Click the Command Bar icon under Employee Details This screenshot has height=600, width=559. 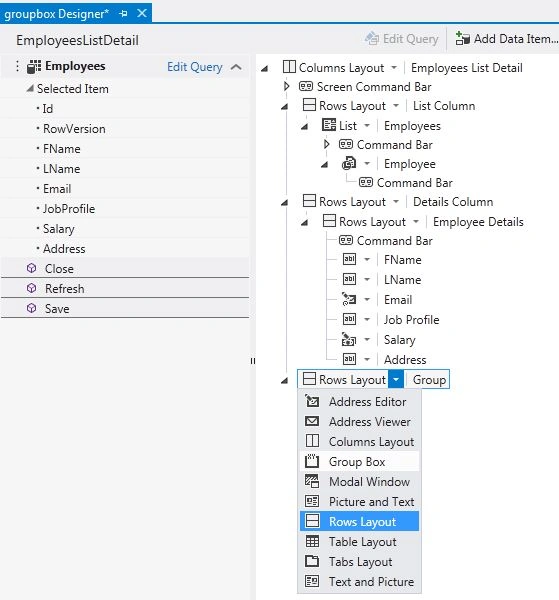click(346, 240)
